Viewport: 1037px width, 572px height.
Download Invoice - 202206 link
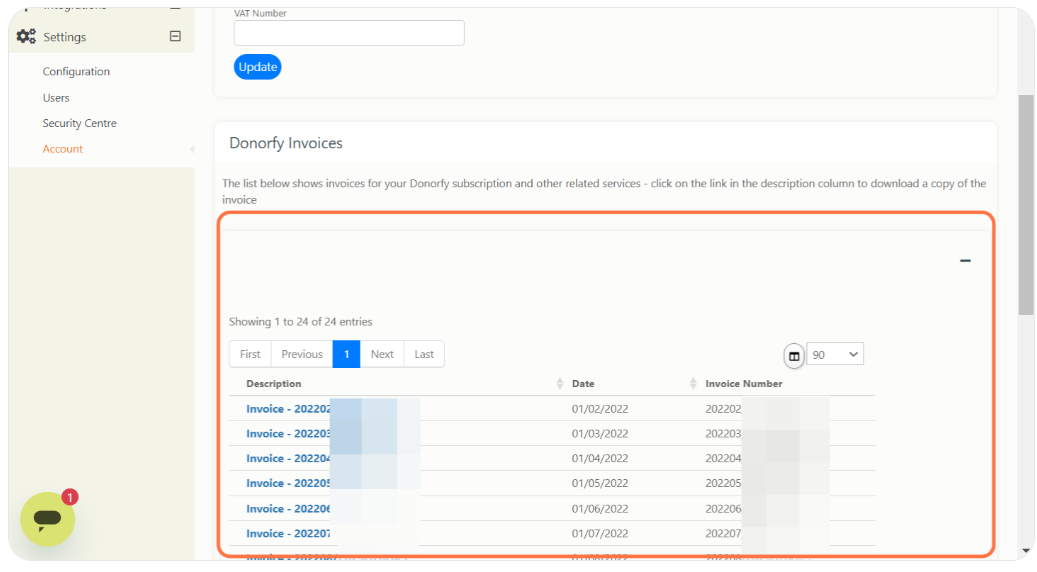(x=288, y=509)
